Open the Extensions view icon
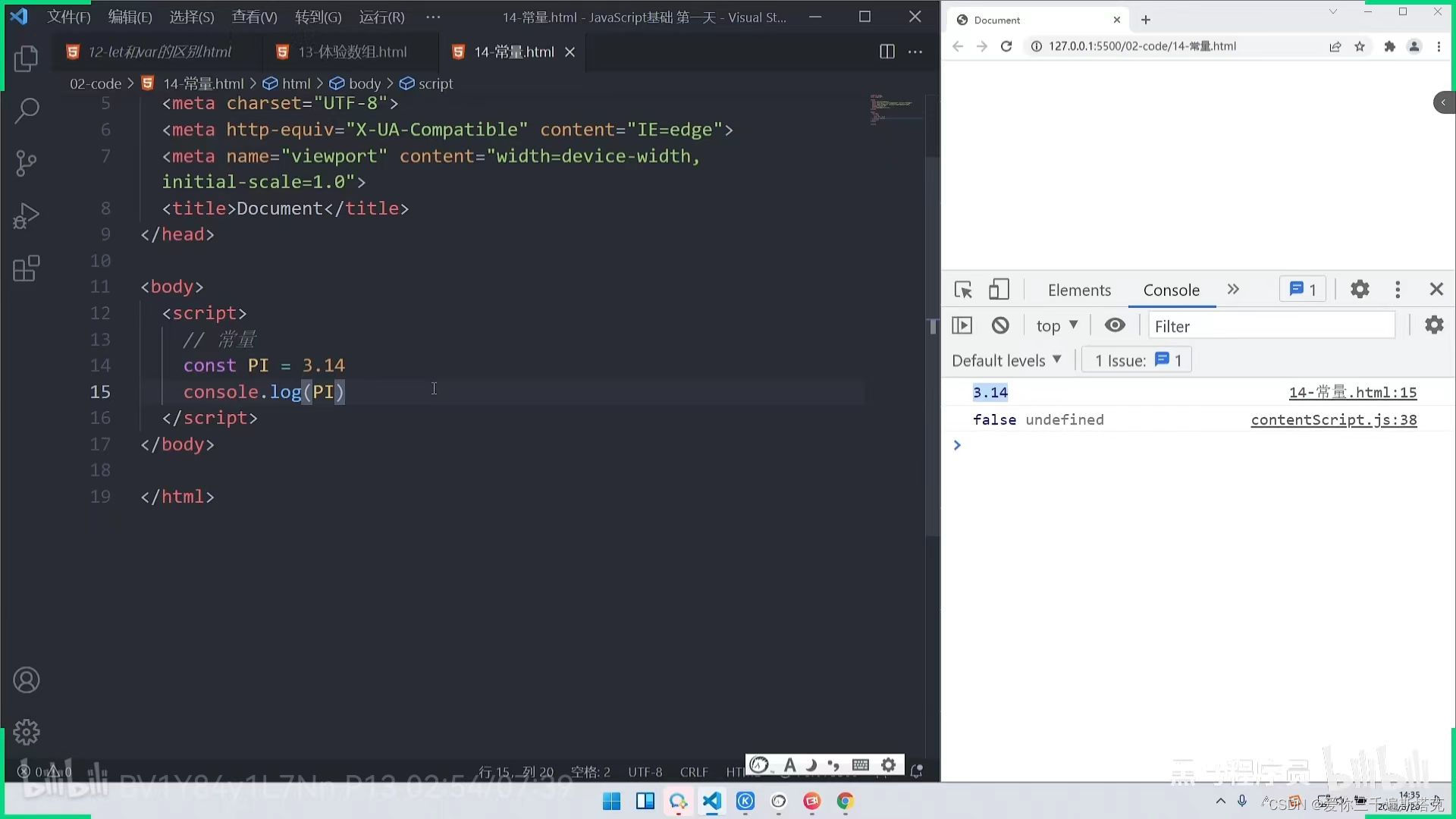Viewport: 1456px width, 819px height. pos(27,268)
